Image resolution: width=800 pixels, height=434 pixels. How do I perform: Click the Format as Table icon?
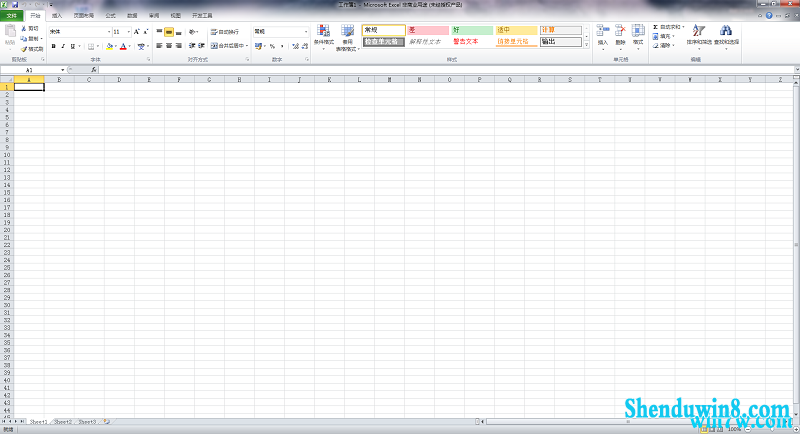coord(348,31)
